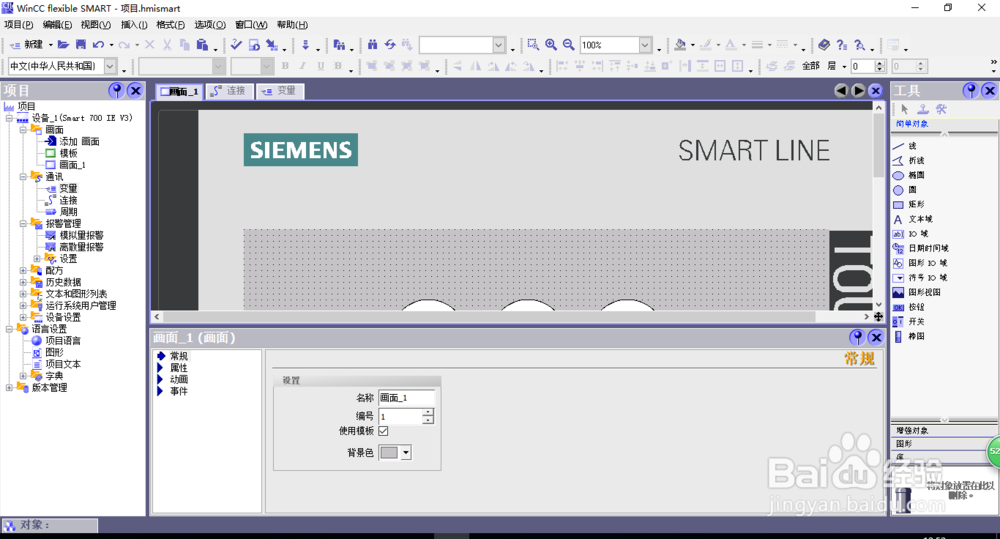The height and width of the screenshot is (539, 1000).
Task: Close the 工具 toolbox panel
Action: click(989, 91)
